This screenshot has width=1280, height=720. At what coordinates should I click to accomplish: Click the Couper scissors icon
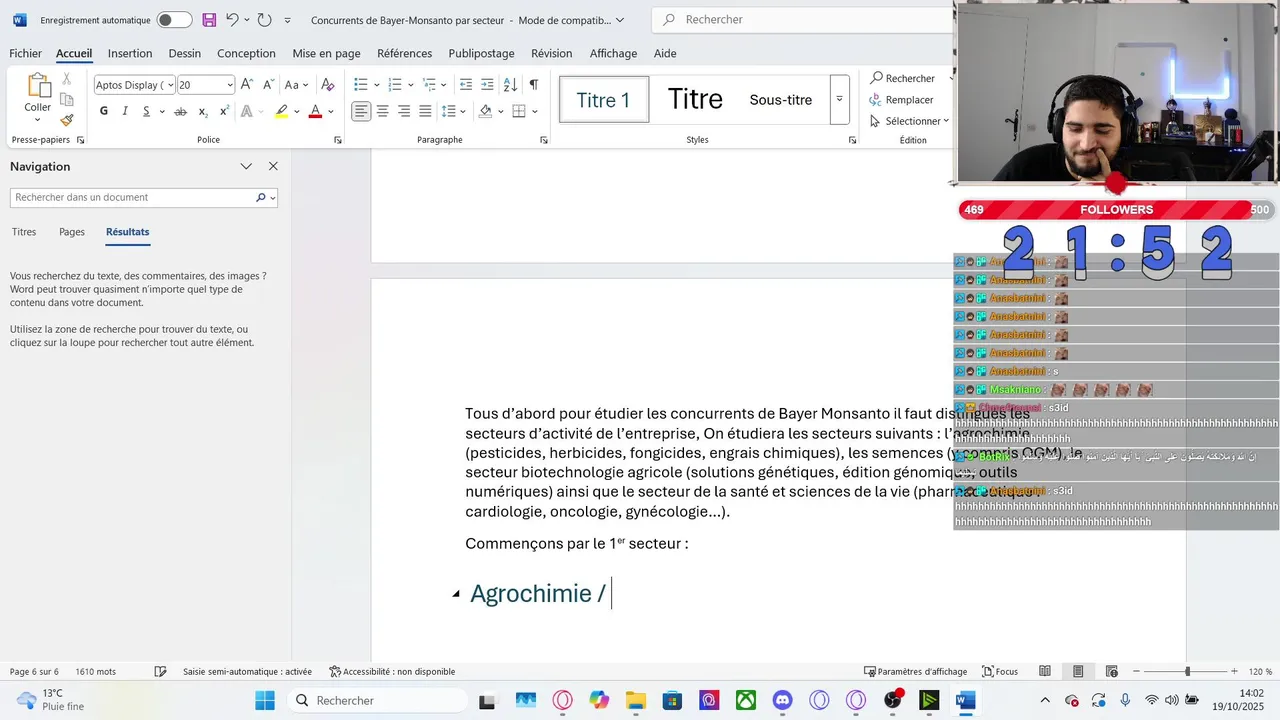tap(67, 78)
